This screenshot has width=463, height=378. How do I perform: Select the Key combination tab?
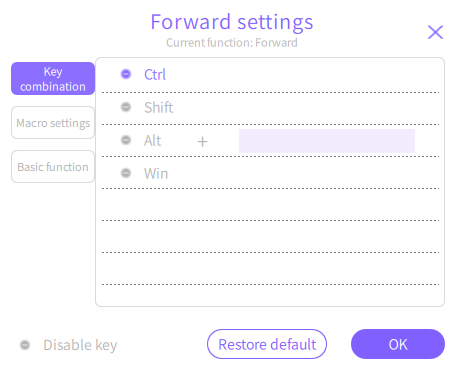coord(53,79)
